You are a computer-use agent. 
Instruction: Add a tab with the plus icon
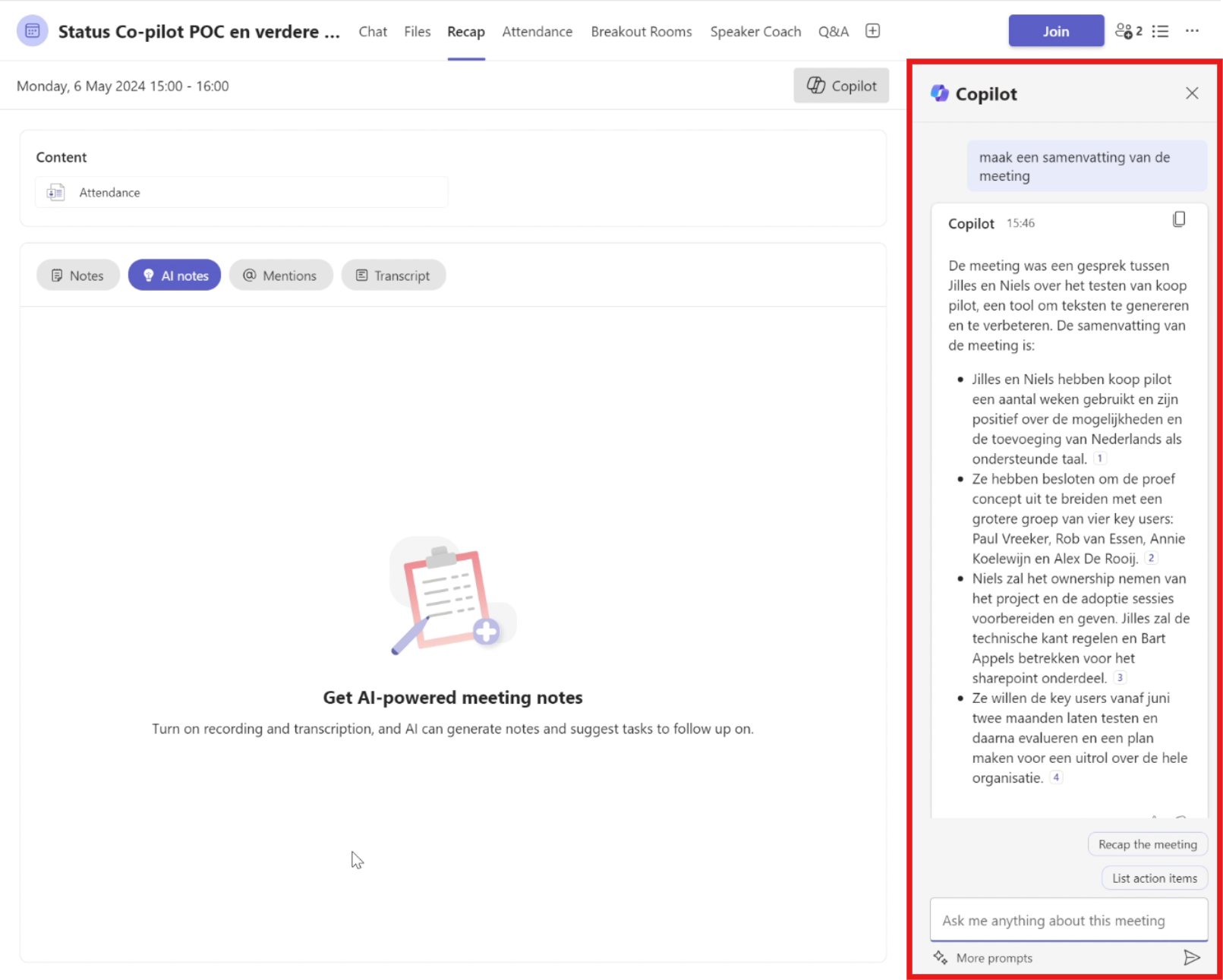872,31
